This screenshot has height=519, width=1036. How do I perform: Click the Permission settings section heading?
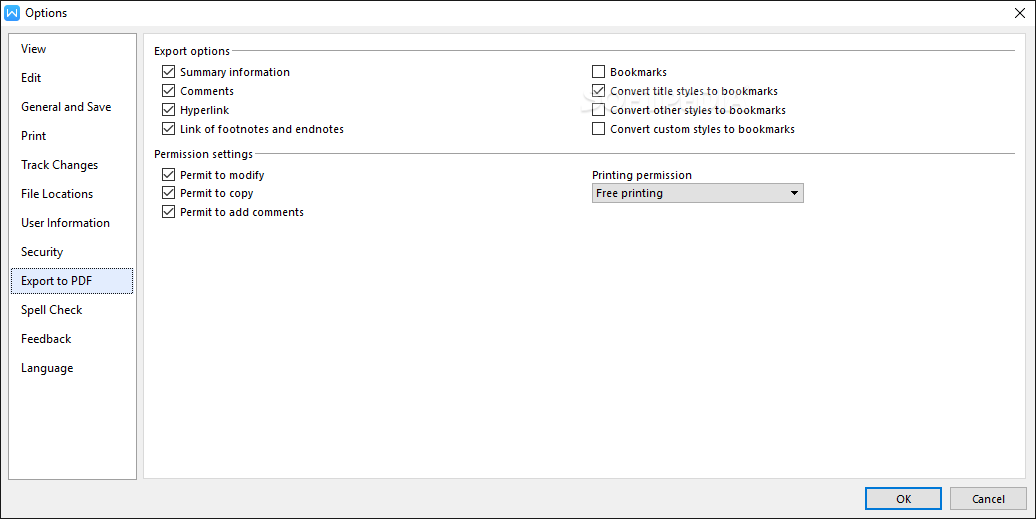(x=204, y=154)
